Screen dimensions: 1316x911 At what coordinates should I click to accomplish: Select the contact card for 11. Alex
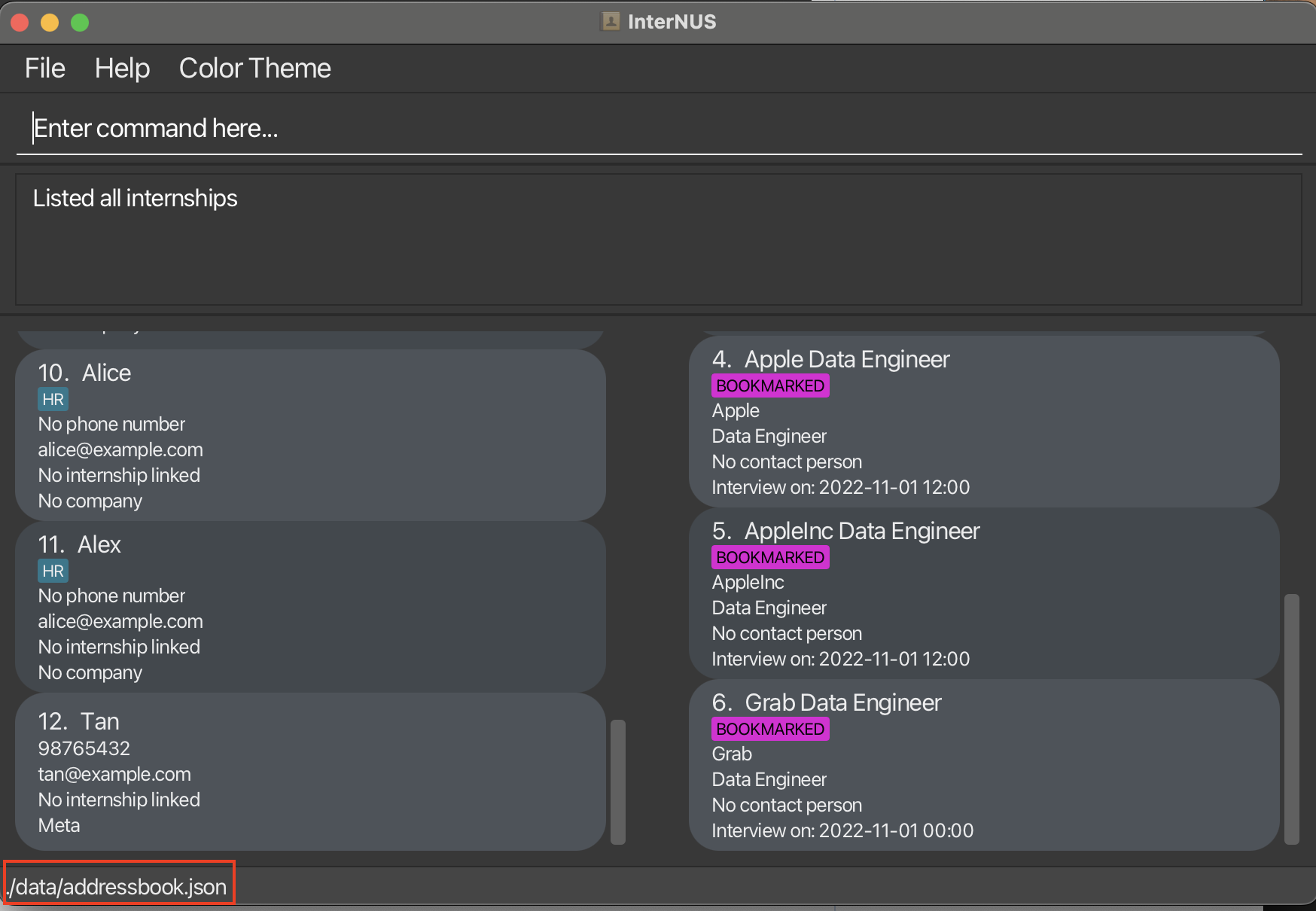click(x=310, y=606)
